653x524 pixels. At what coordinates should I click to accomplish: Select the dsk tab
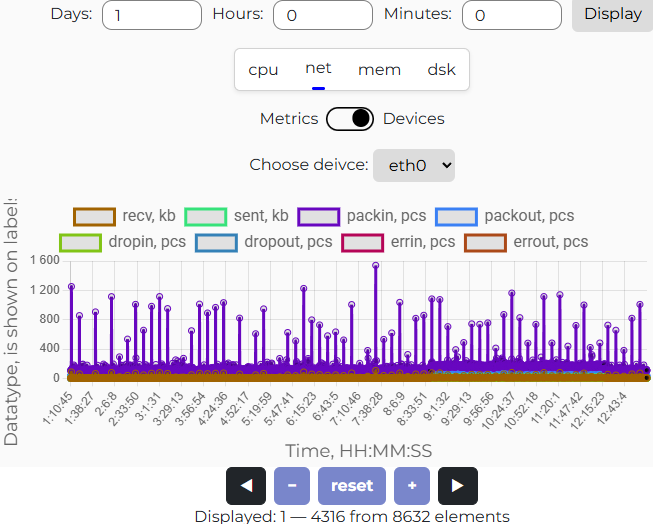[x=441, y=70]
